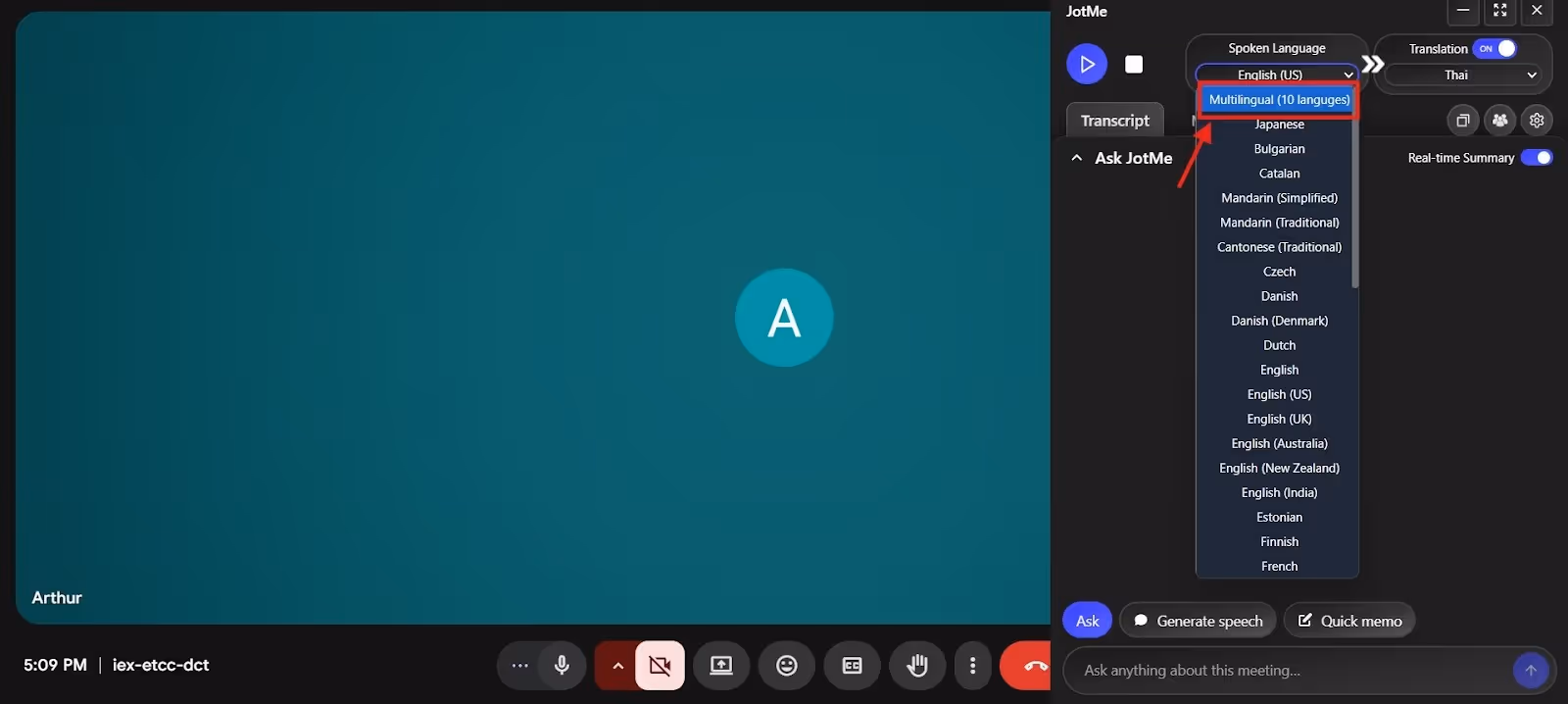Click the Ask button

pos(1088,621)
